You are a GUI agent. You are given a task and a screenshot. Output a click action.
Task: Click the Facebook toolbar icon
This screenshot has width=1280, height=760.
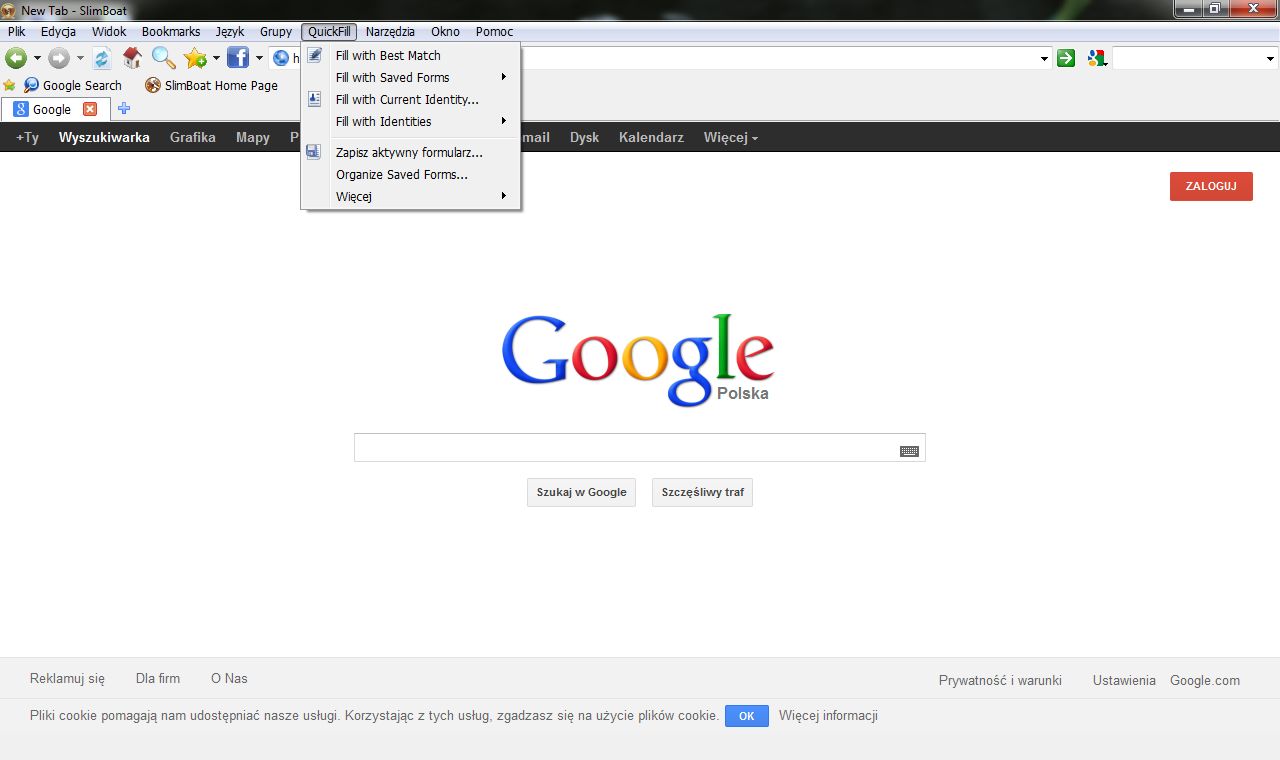(238, 58)
